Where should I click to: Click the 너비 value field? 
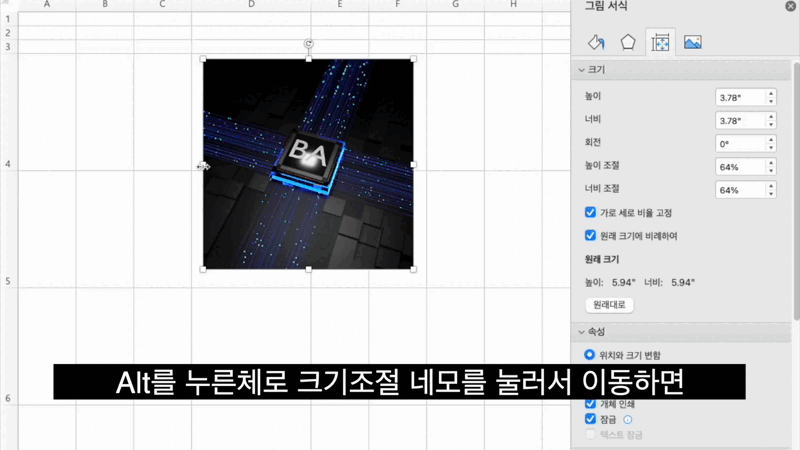coord(740,121)
